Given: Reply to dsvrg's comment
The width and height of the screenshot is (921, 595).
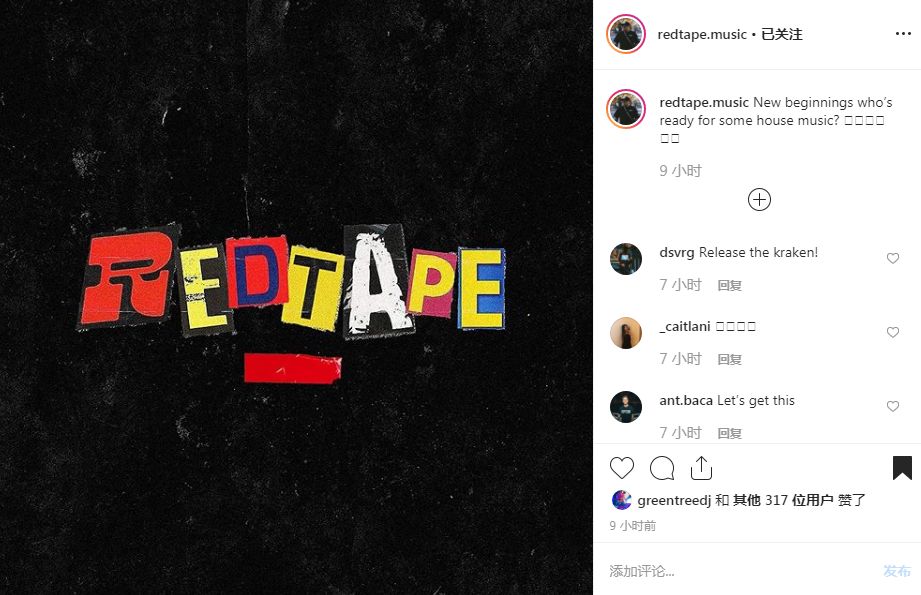Looking at the screenshot, I should [x=730, y=285].
